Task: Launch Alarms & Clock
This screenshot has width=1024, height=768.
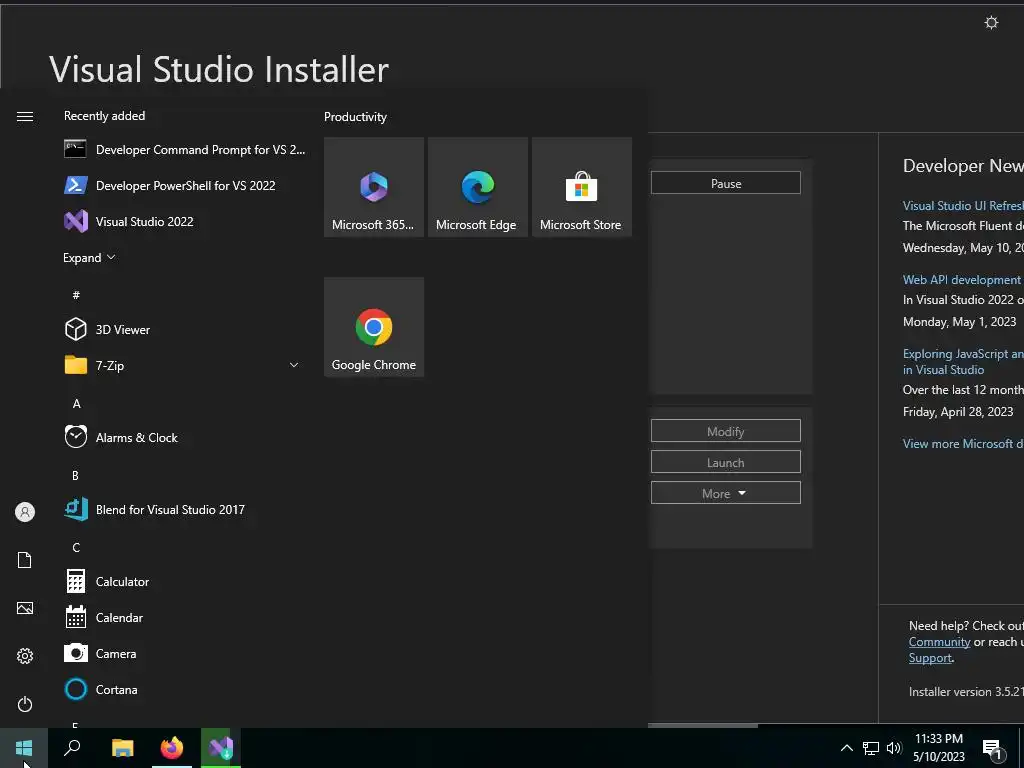Action: pyautogui.click(x=185, y=438)
